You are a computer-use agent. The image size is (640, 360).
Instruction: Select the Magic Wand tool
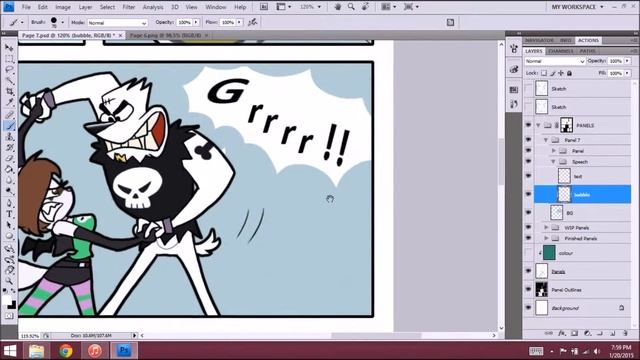tap(9, 81)
